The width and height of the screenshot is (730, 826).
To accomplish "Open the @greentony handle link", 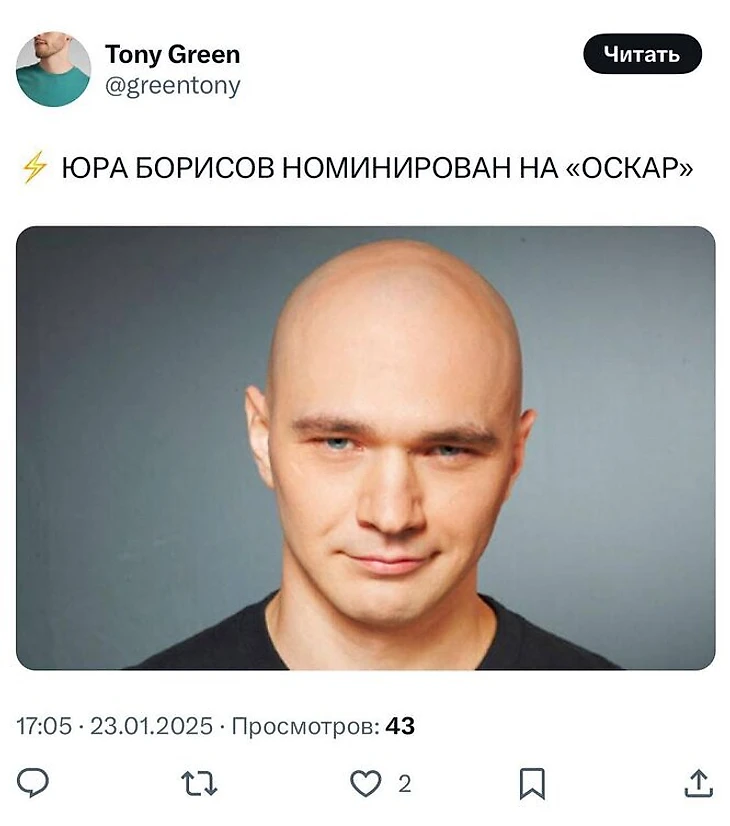I will (x=173, y=85).
